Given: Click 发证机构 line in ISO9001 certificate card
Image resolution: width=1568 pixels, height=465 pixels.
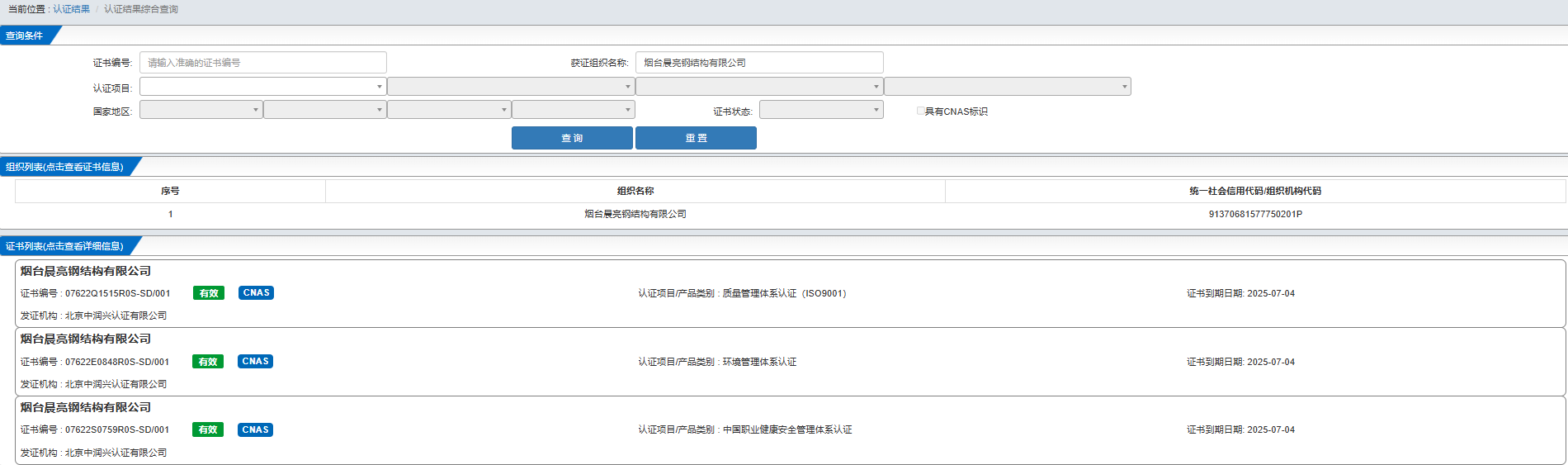Looking at the screenshot, I should point(93,316).
